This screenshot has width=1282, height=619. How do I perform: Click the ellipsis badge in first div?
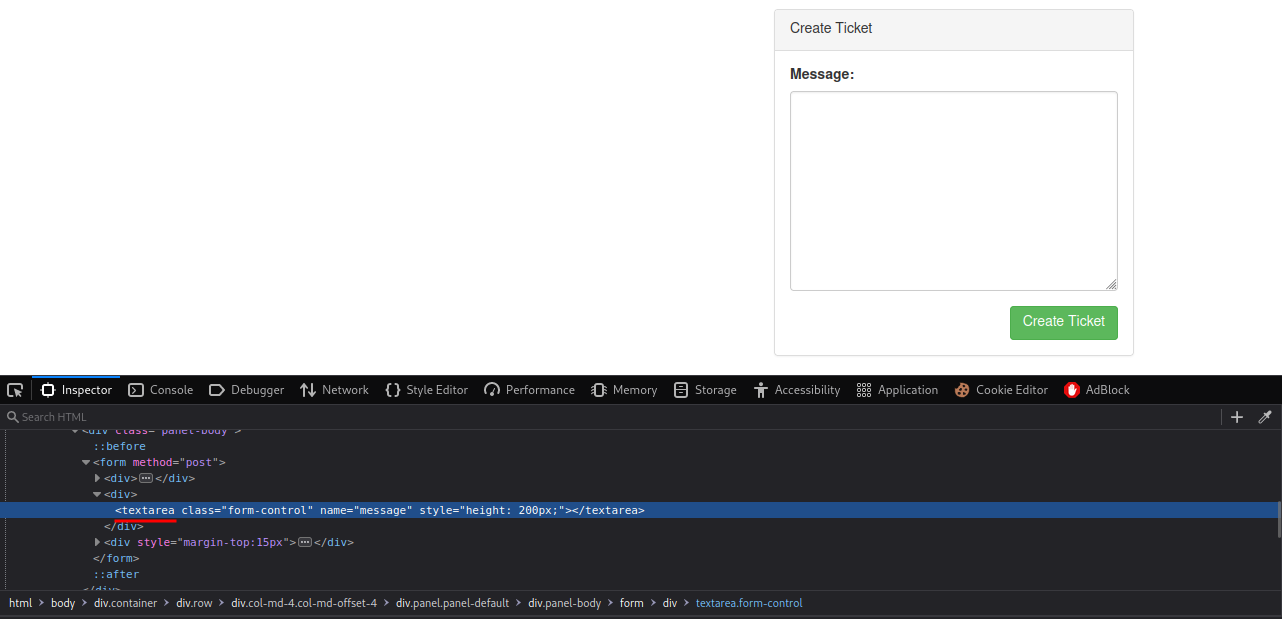coord(145,479)
